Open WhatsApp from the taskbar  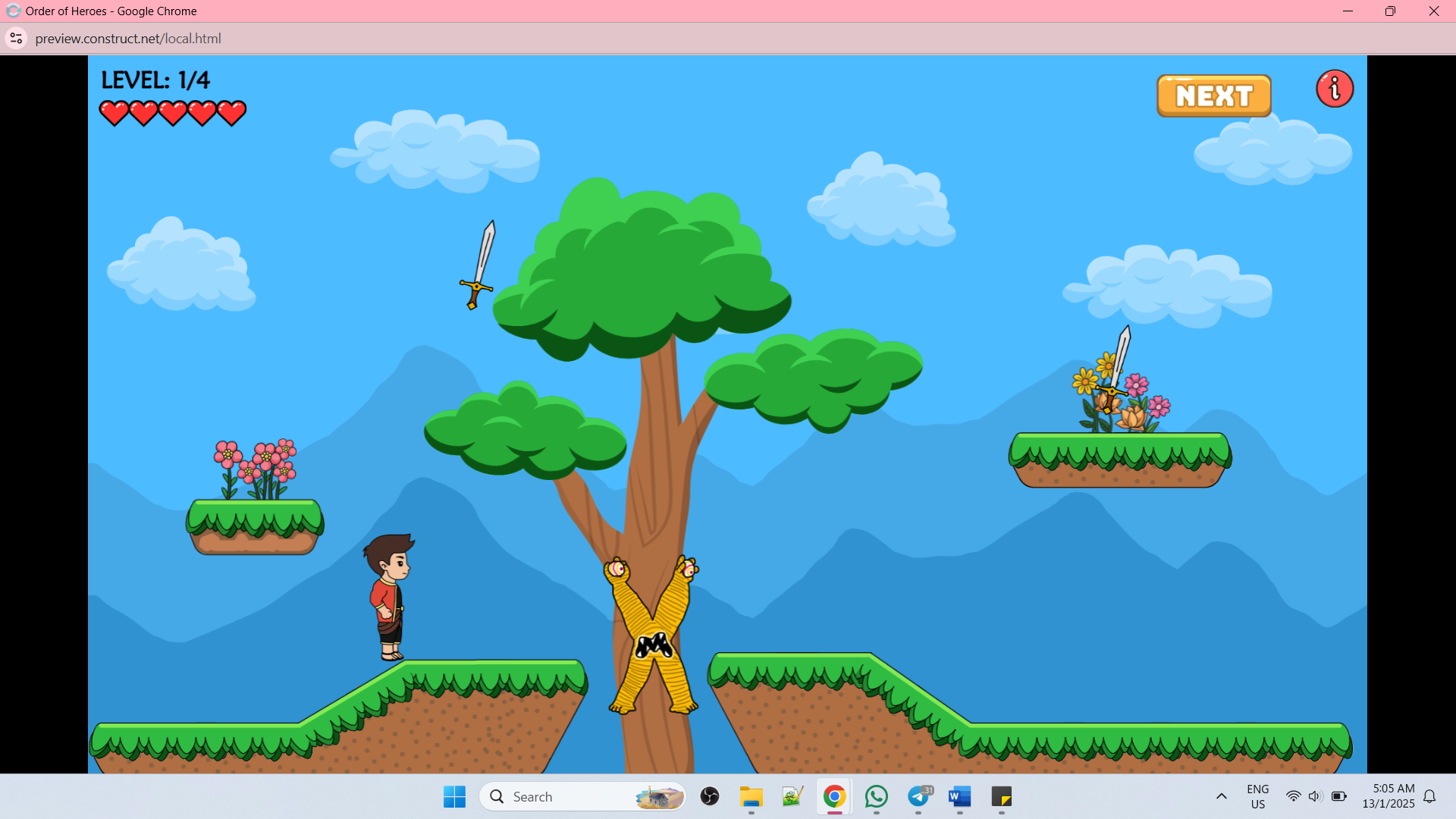[877, 796]
